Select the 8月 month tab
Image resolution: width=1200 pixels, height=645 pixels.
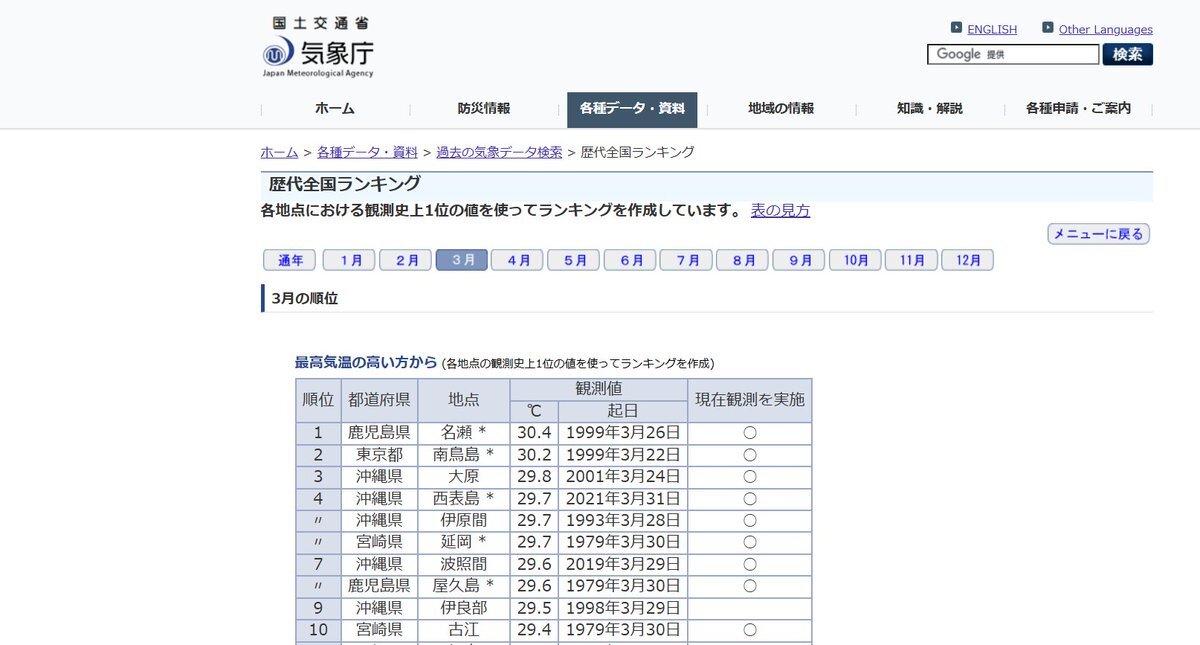point(742,260)
